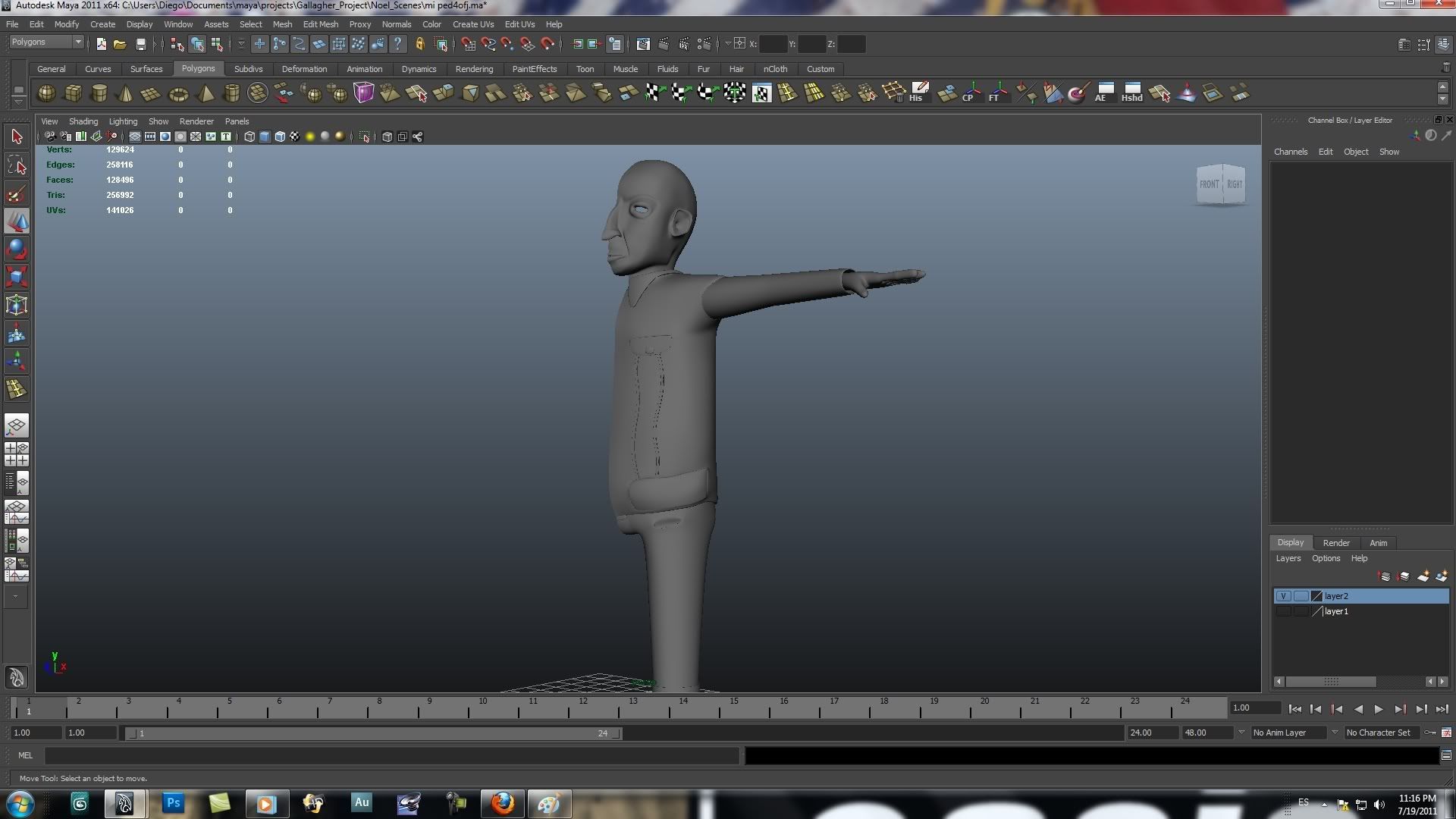Toggle isolate select icon in viewport toolbar
This screenshot has height=819, width=1456.
tap(365, 136)
